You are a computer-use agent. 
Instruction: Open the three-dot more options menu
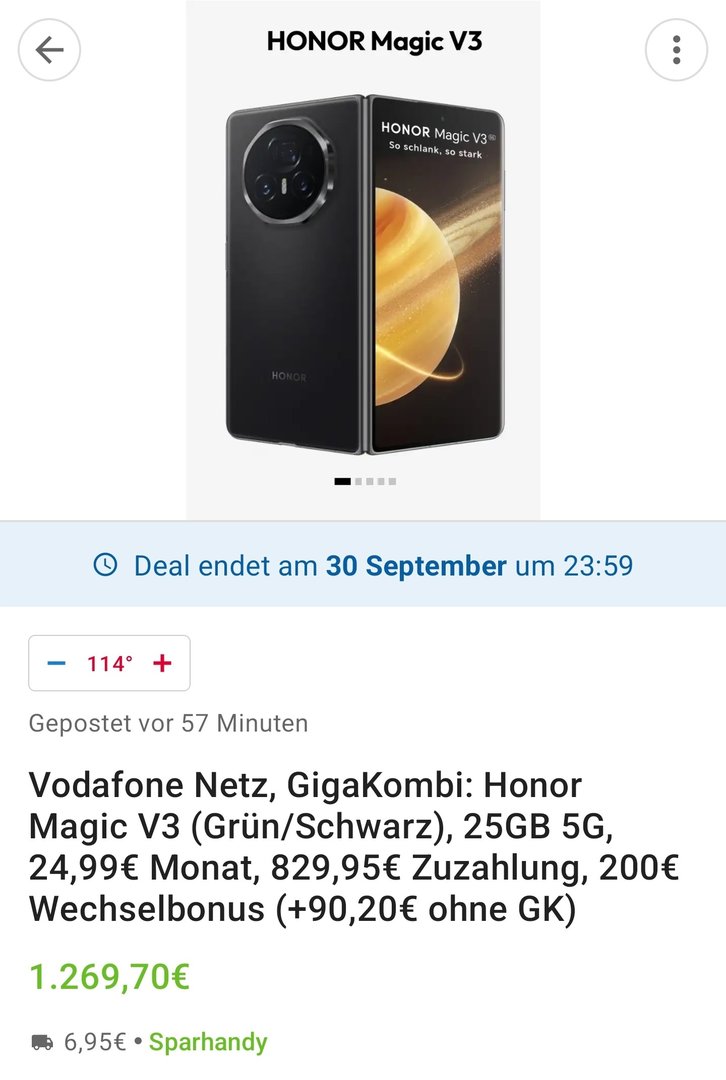coord(676,50)
